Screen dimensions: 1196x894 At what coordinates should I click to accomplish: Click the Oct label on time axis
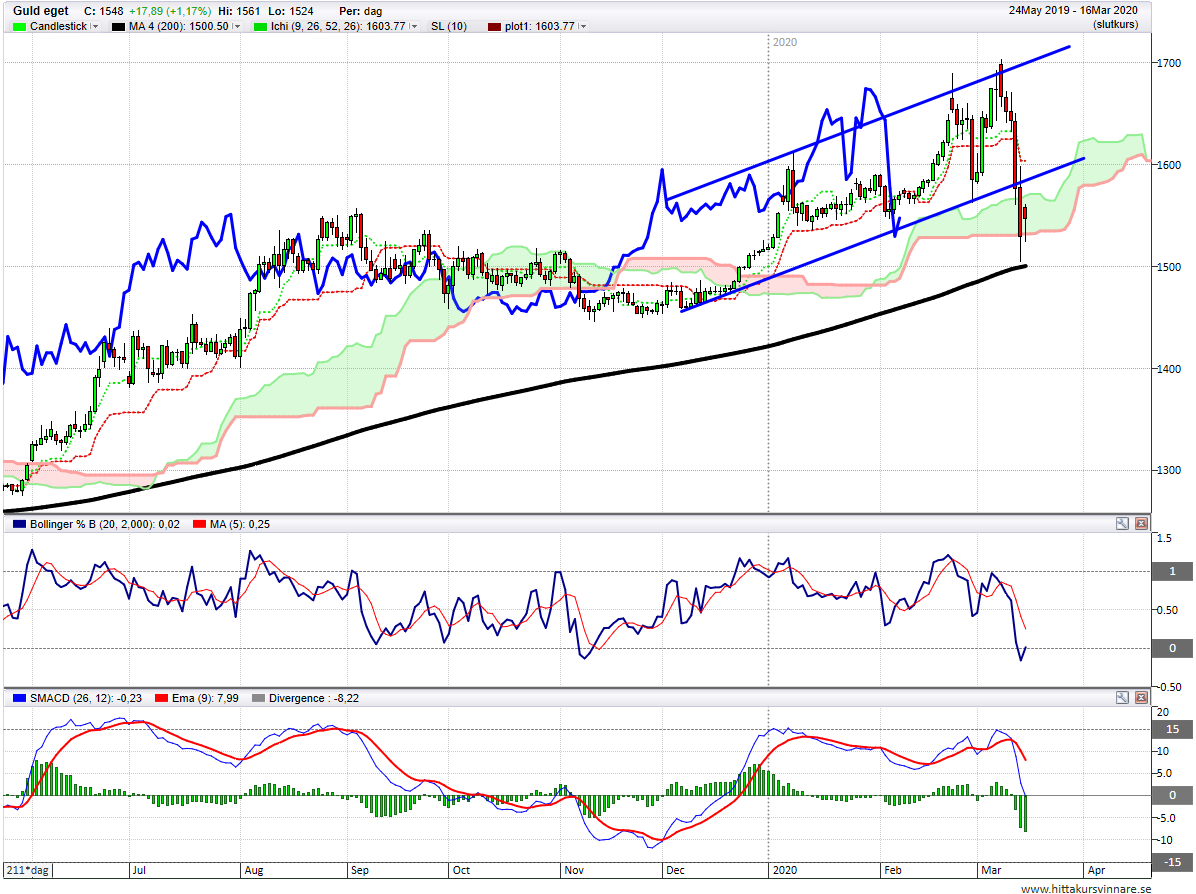point(461,870)
